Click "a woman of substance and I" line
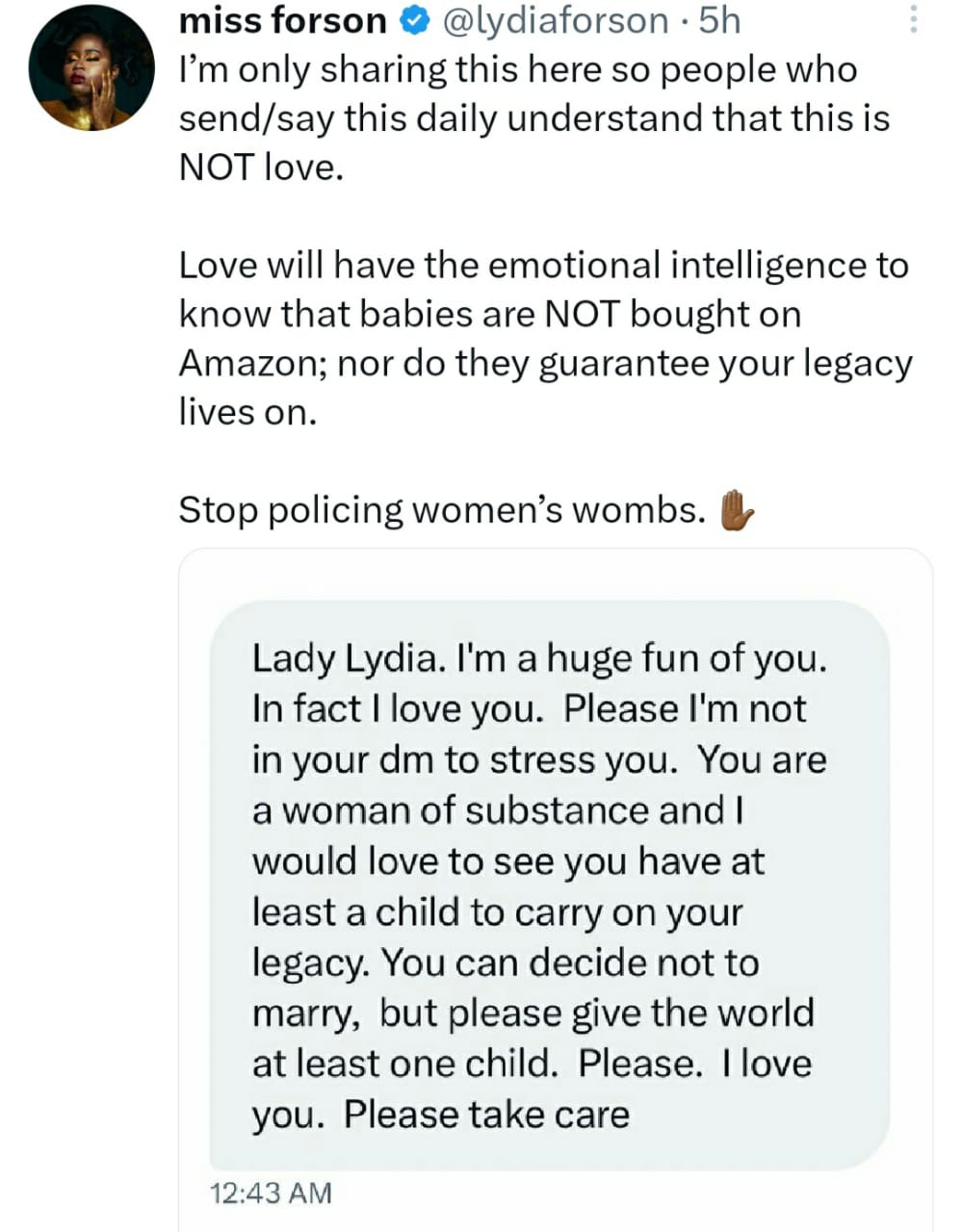The image size is (961, 1232). 497,810
